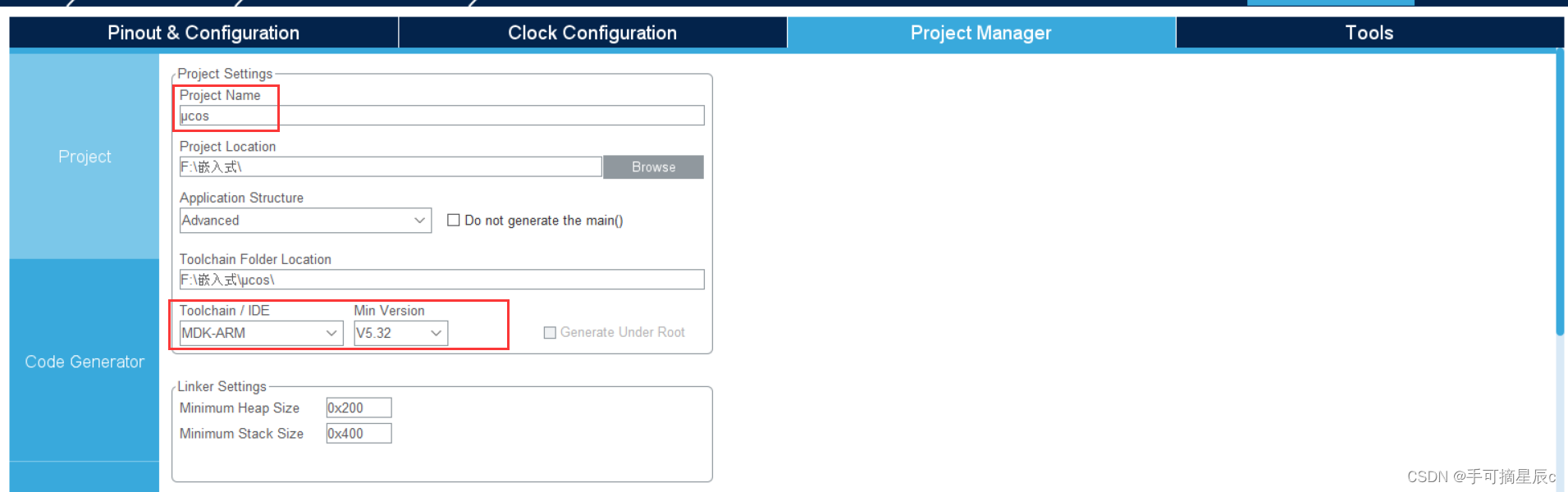Open the Min Version dropdown

coord(400,333)
